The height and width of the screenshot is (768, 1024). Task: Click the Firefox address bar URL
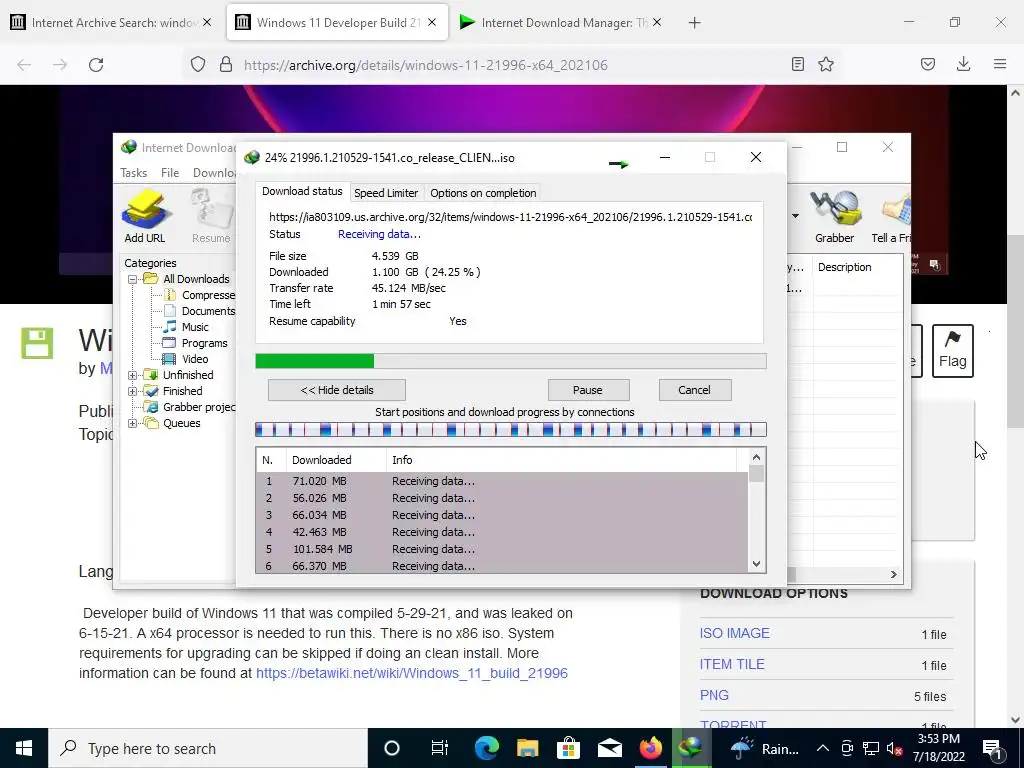point(426,65)
